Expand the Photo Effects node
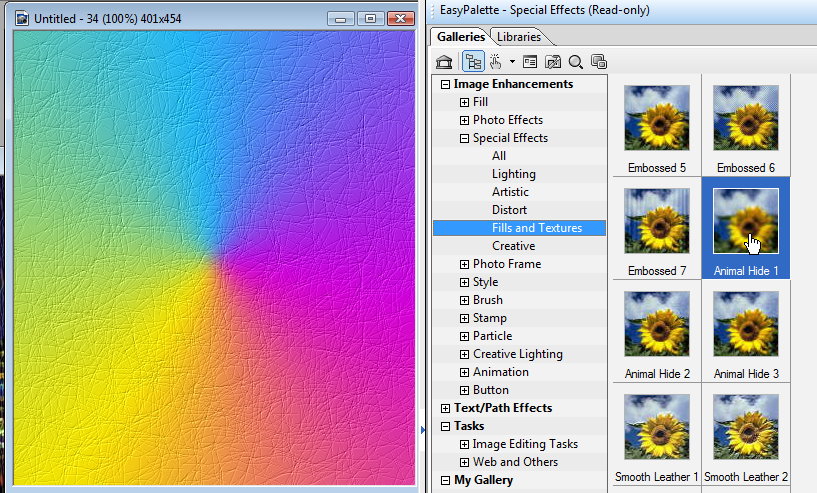817x493 pixels. 464,120
